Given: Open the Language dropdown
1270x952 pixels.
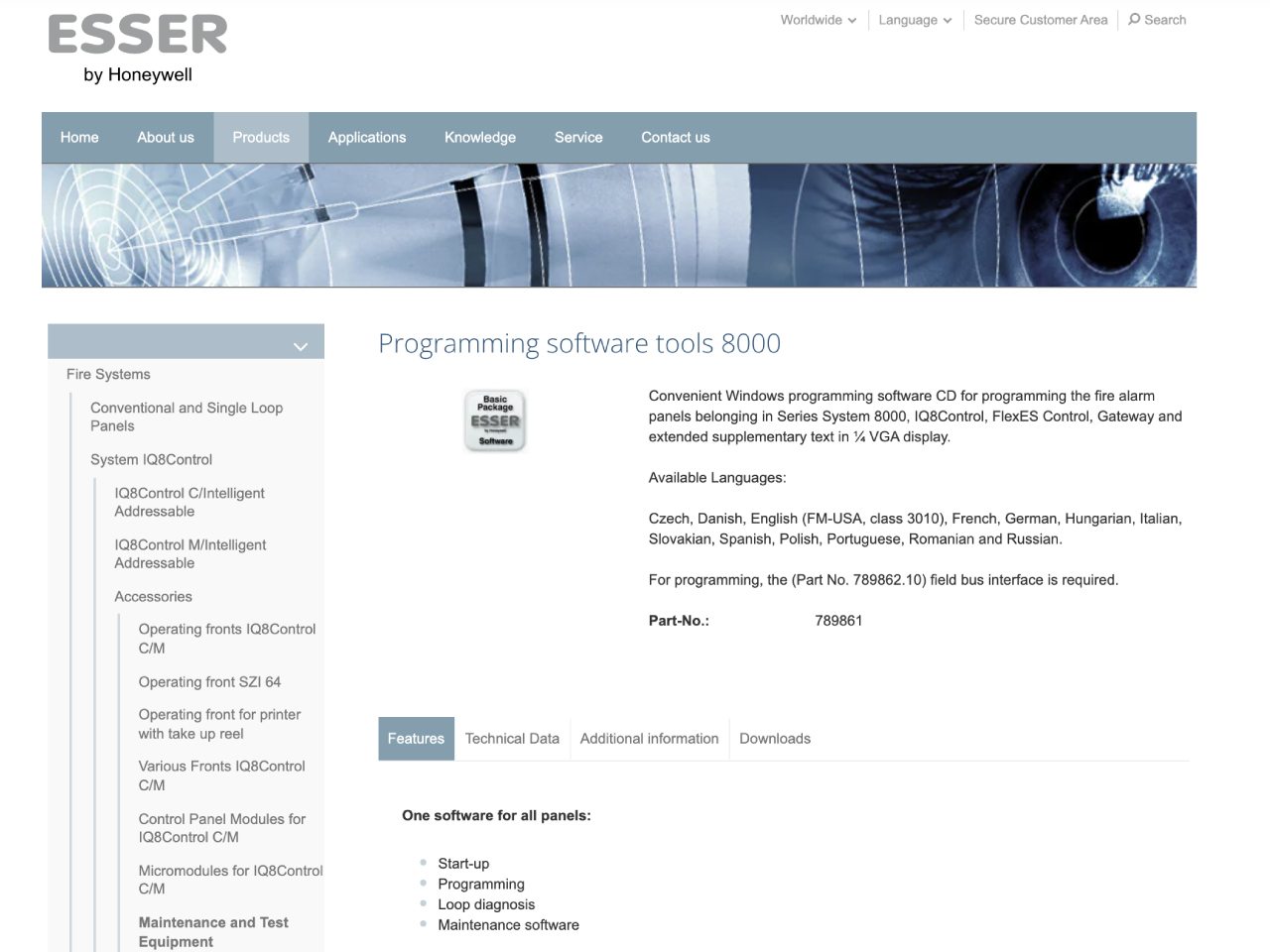Looking at the screenshot, I should pyautogui.click(x=915, y=20).
